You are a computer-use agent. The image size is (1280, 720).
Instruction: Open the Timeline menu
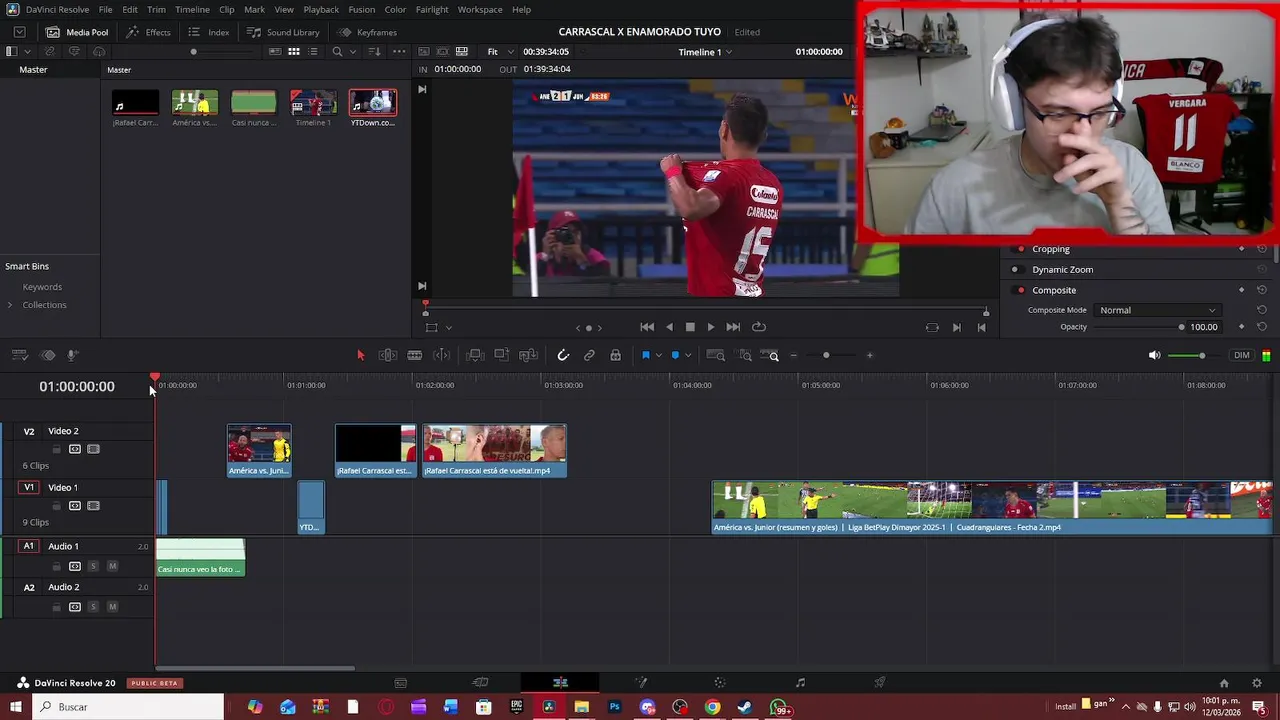192,9
